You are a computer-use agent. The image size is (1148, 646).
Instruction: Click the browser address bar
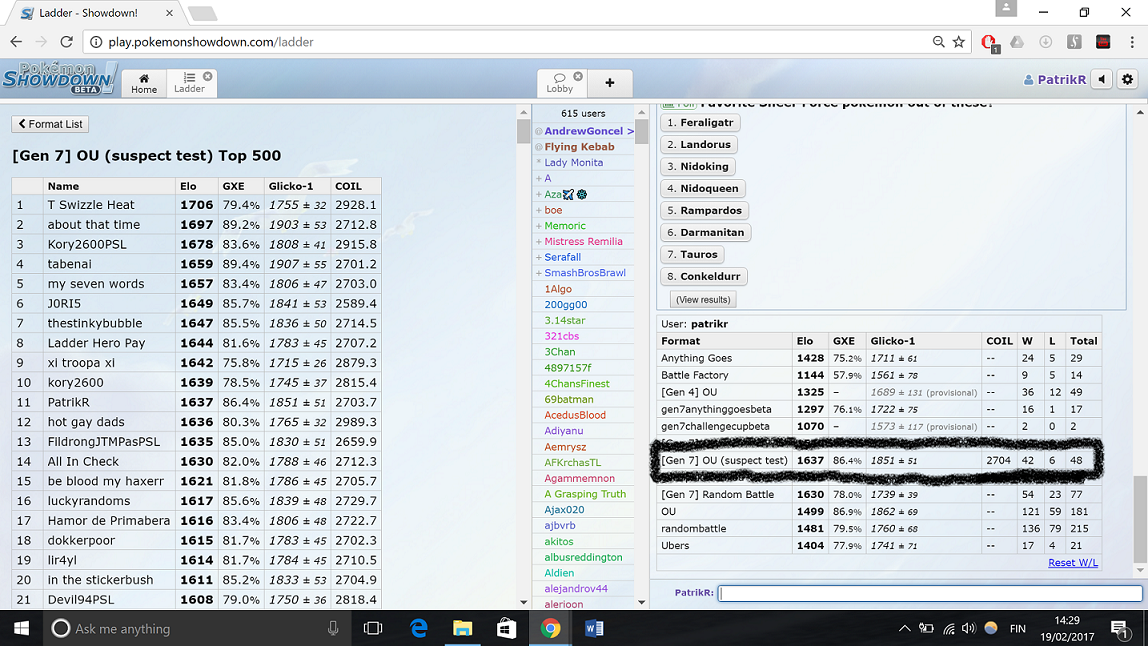512,42
